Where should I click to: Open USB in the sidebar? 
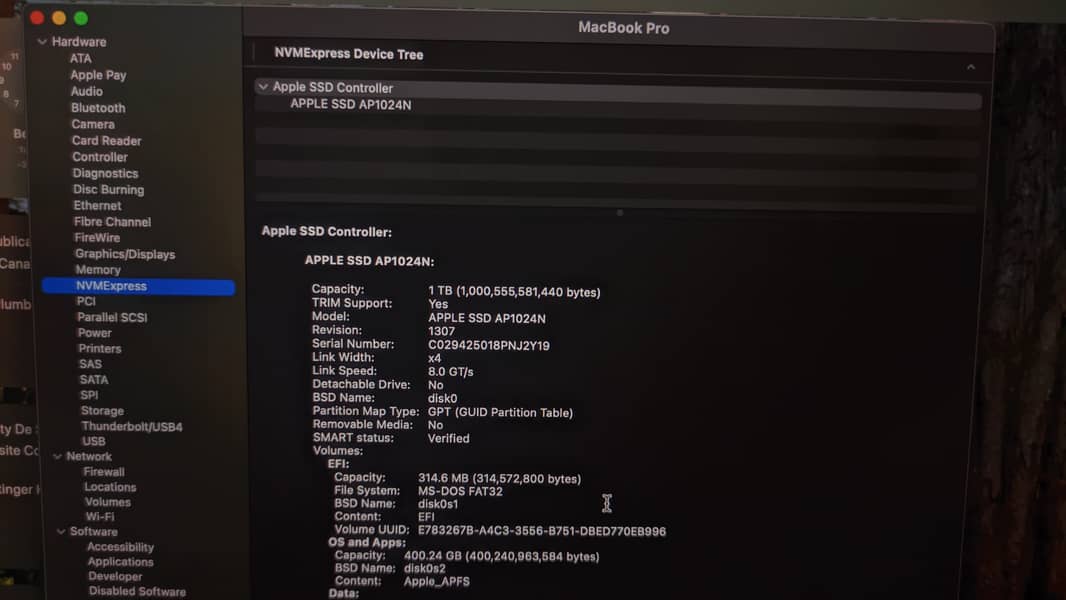click(93, 441)
